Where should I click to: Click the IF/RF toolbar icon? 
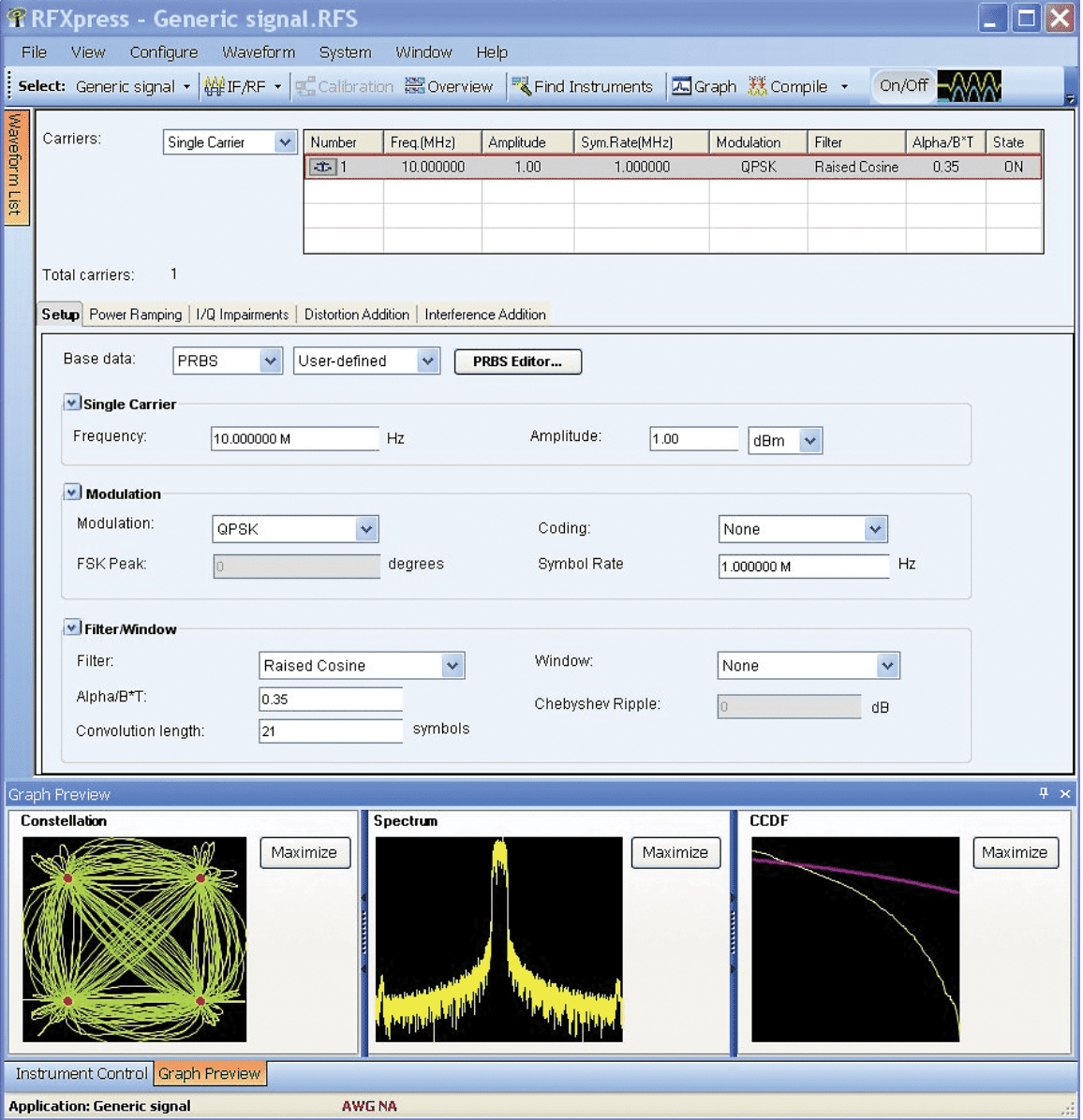[215, 86]
